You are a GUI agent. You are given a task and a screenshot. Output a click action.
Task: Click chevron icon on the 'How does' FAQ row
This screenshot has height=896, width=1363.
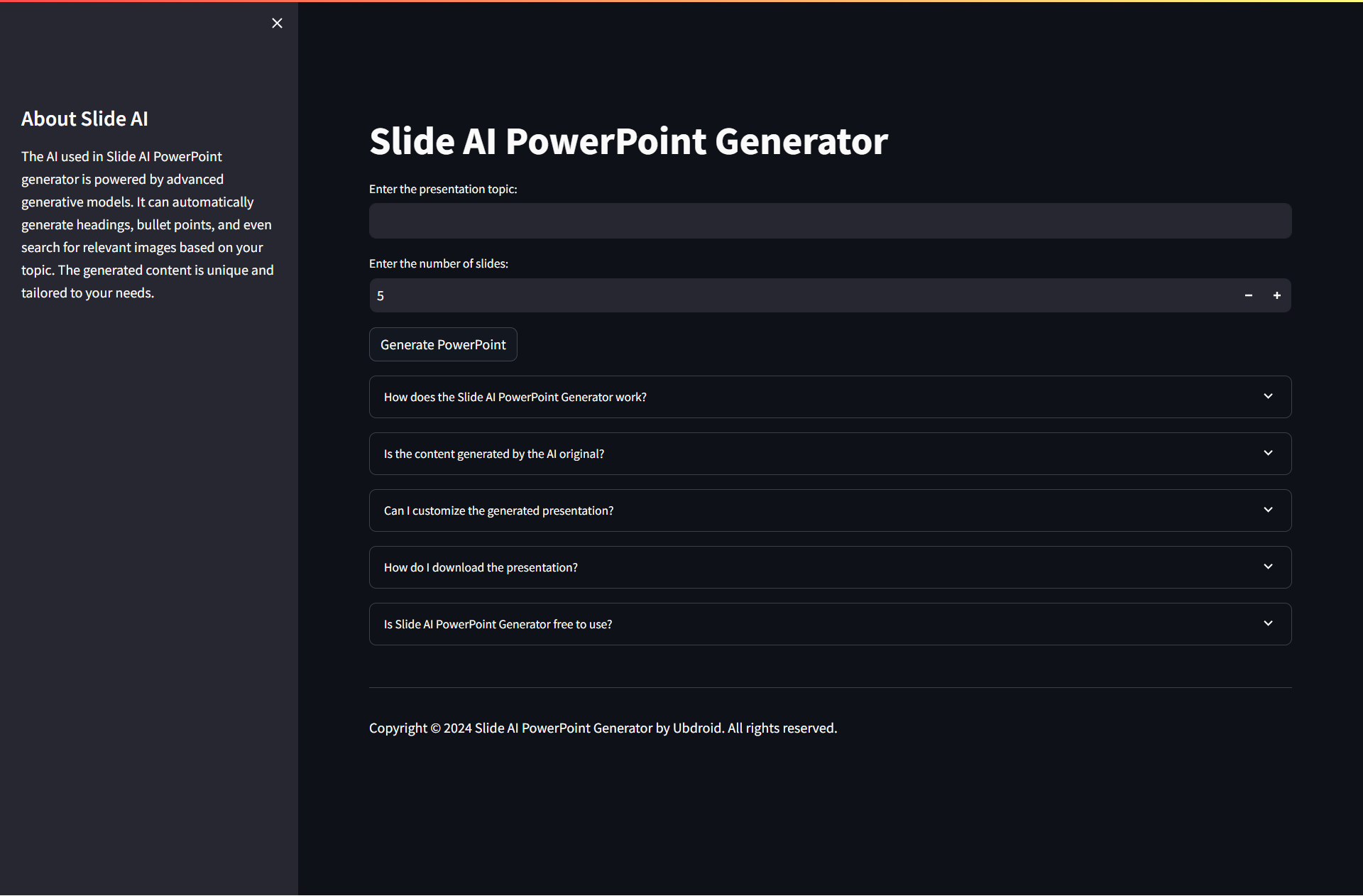pyautogui.click(x=1268, y=396)
